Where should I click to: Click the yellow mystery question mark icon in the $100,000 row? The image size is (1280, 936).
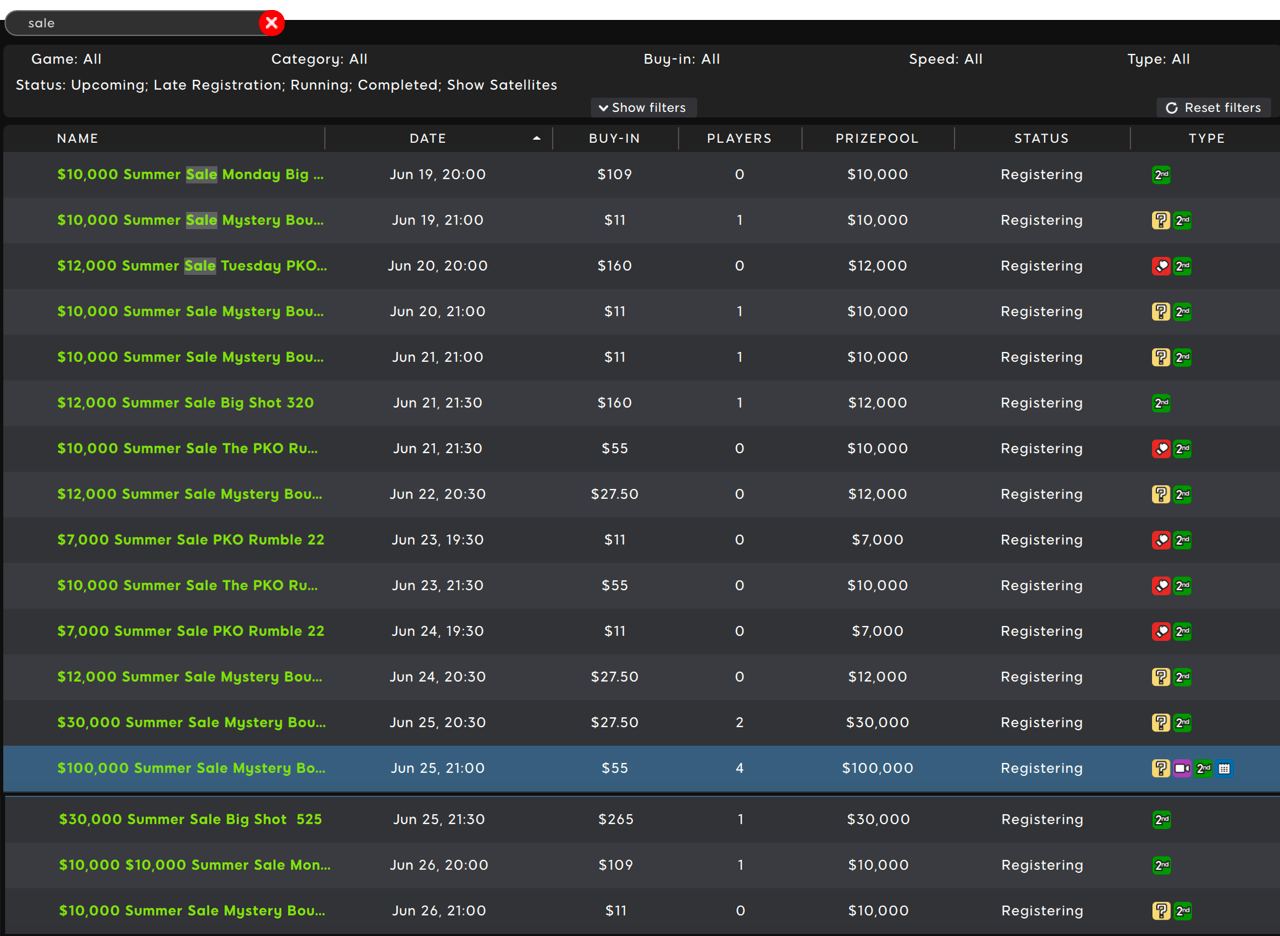(1160, 768)
